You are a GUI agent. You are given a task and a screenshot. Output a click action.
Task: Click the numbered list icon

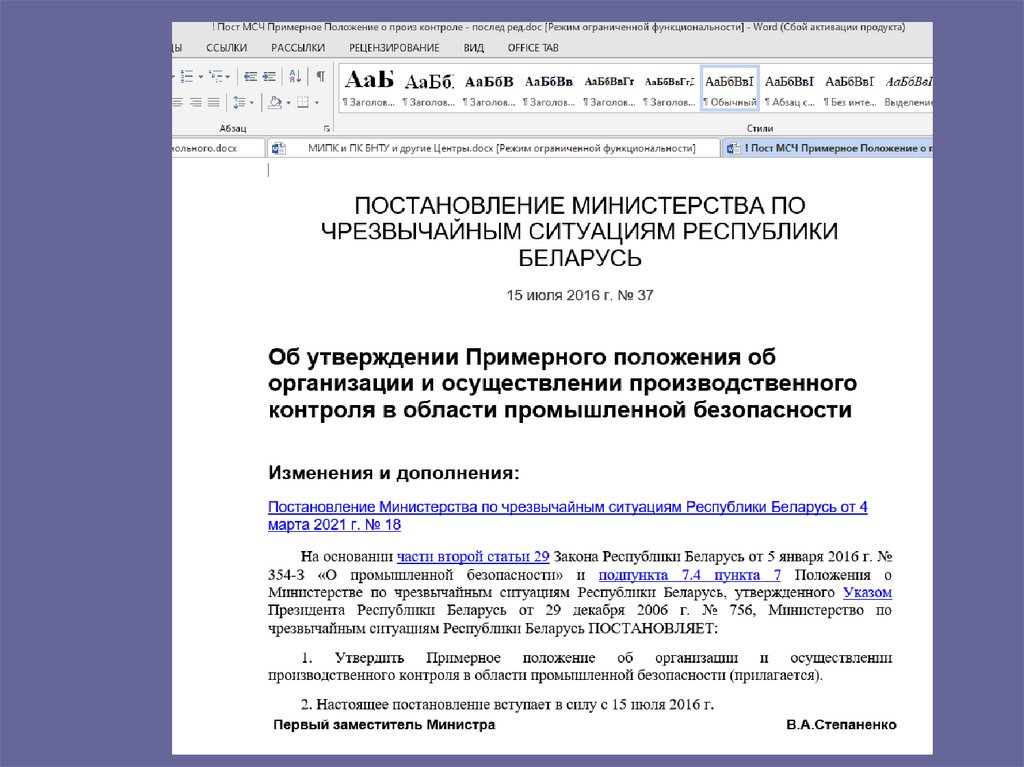point(187,77)
